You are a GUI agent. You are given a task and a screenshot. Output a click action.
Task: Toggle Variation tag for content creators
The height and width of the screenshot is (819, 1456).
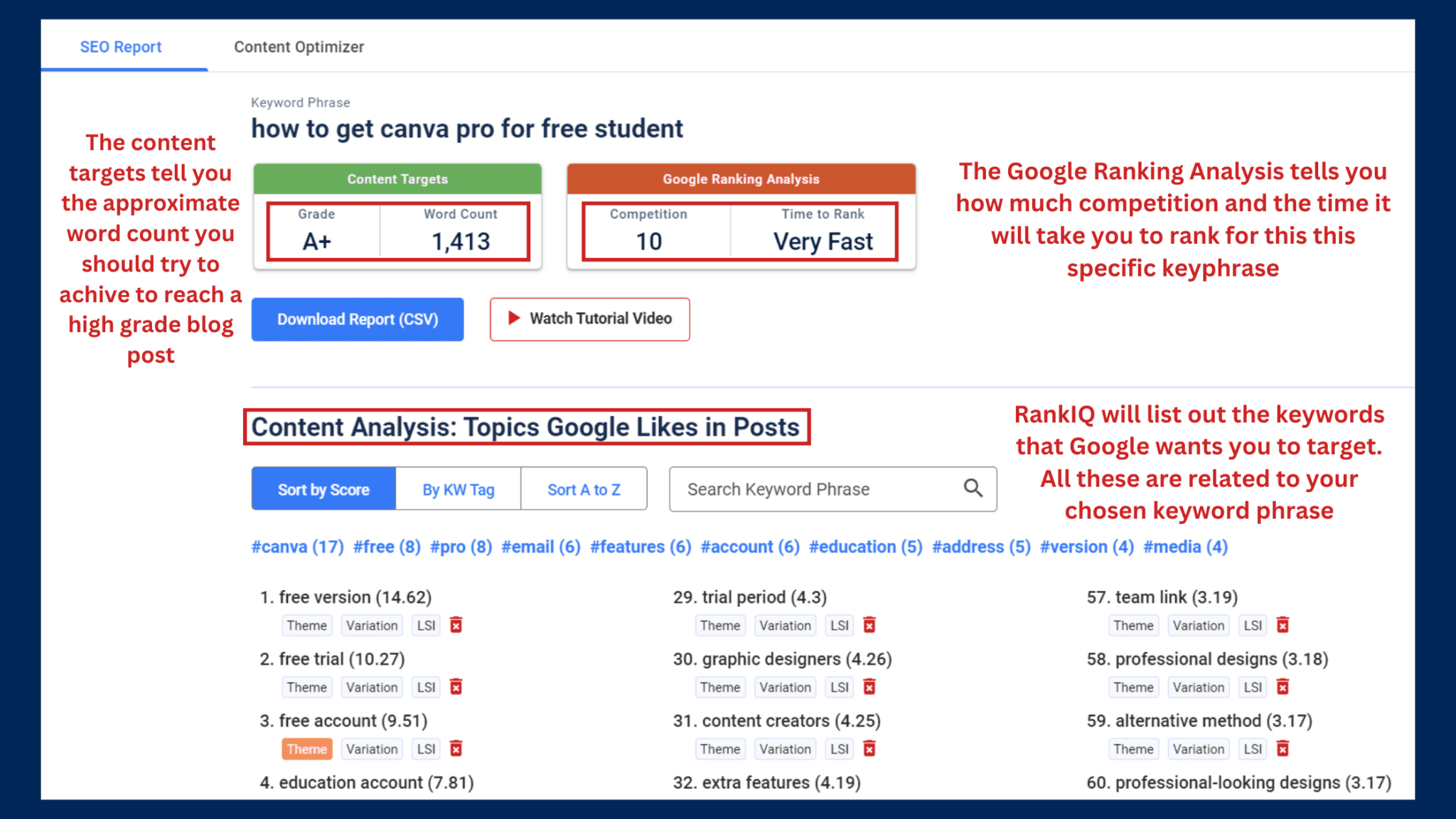tap(785, 749)
